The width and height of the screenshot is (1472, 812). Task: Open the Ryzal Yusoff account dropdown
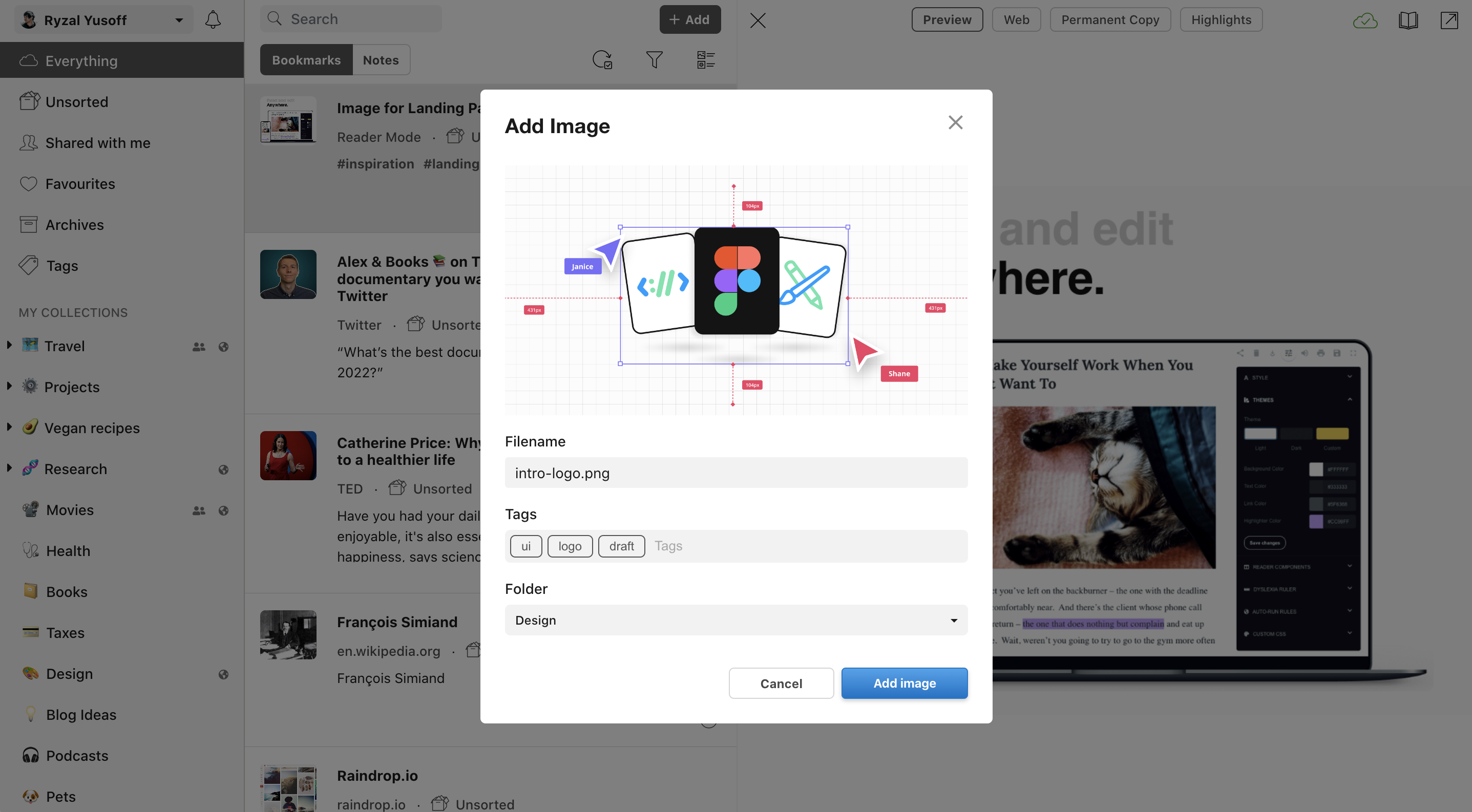pos(104,20)
